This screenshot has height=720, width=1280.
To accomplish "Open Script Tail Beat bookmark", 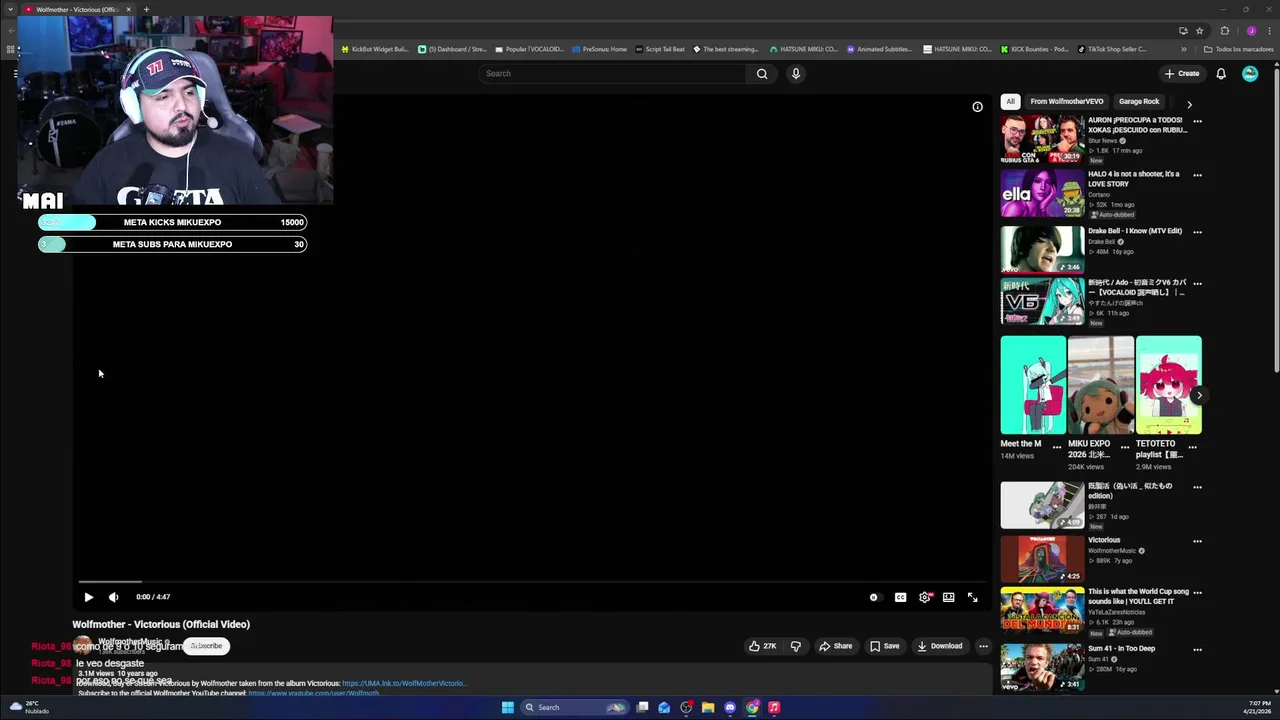I will click(661, 49).
